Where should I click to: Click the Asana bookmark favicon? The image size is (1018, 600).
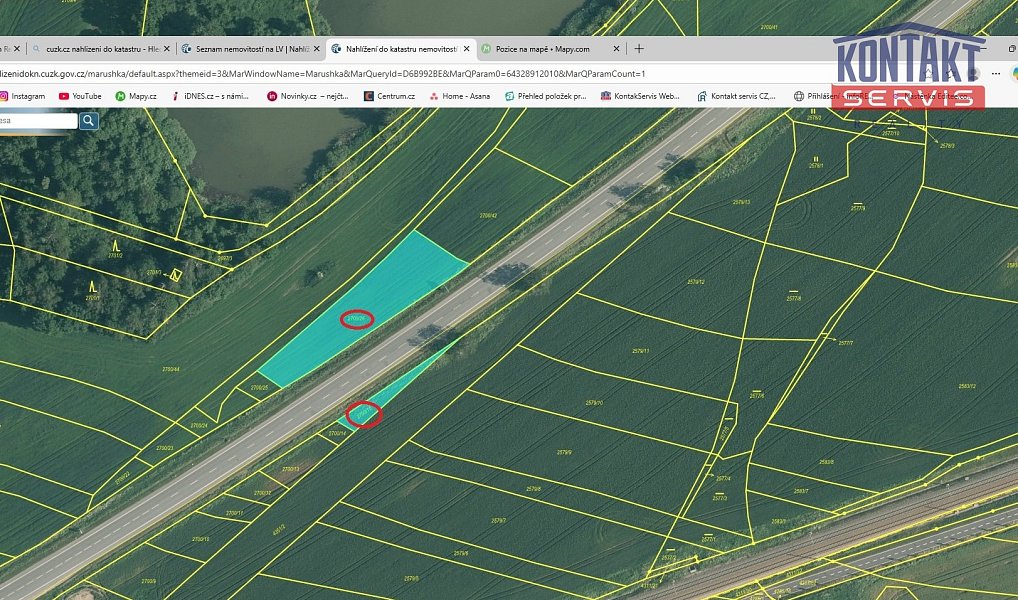coord(434,96)
